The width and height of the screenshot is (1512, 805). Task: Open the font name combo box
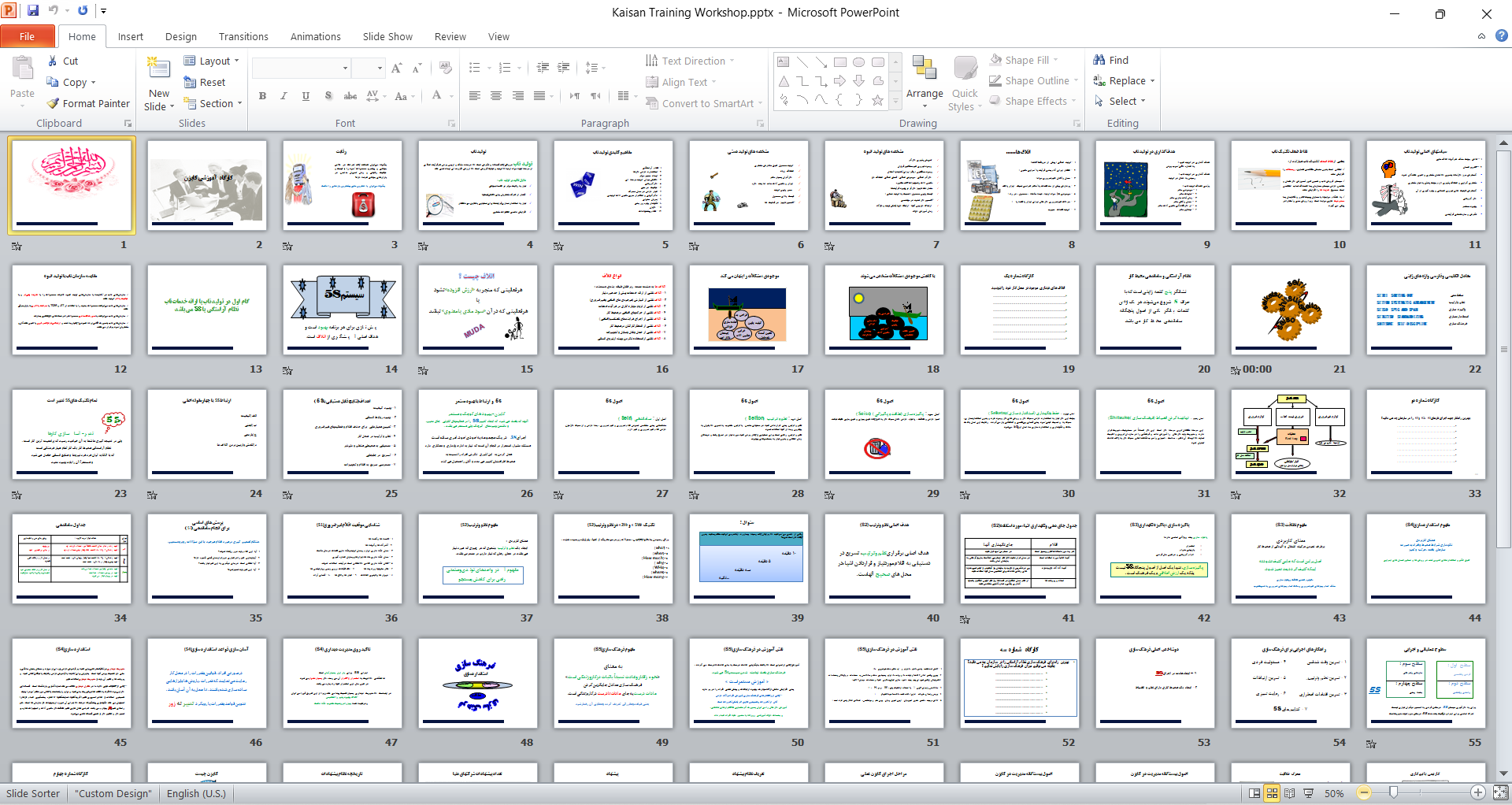[301, 68]
